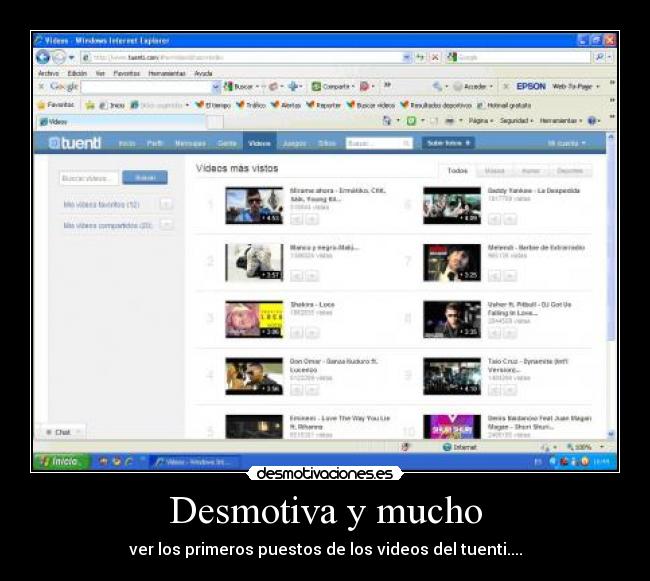Open Herramientas dropdown in command bar

tap(560, 121)
